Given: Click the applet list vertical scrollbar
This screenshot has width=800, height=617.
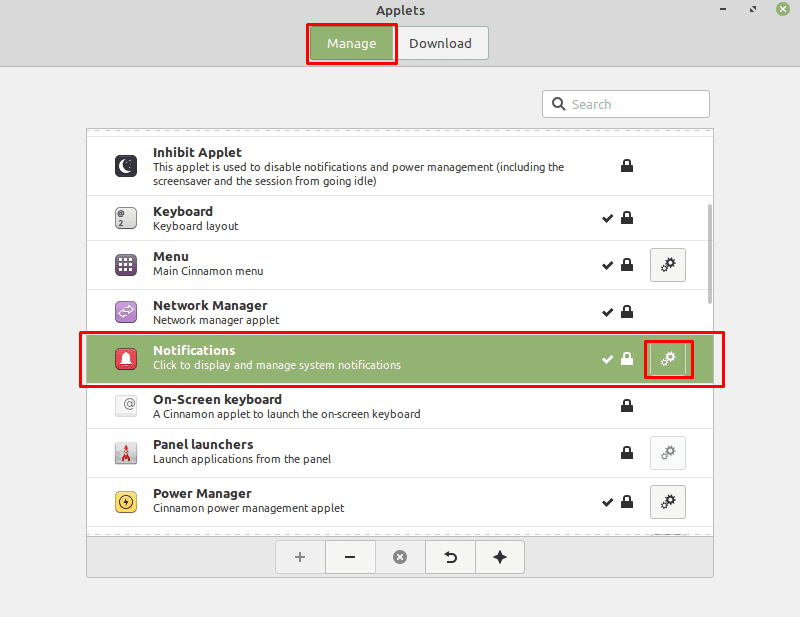Looking at the screenshot, I should click(710, 254).
